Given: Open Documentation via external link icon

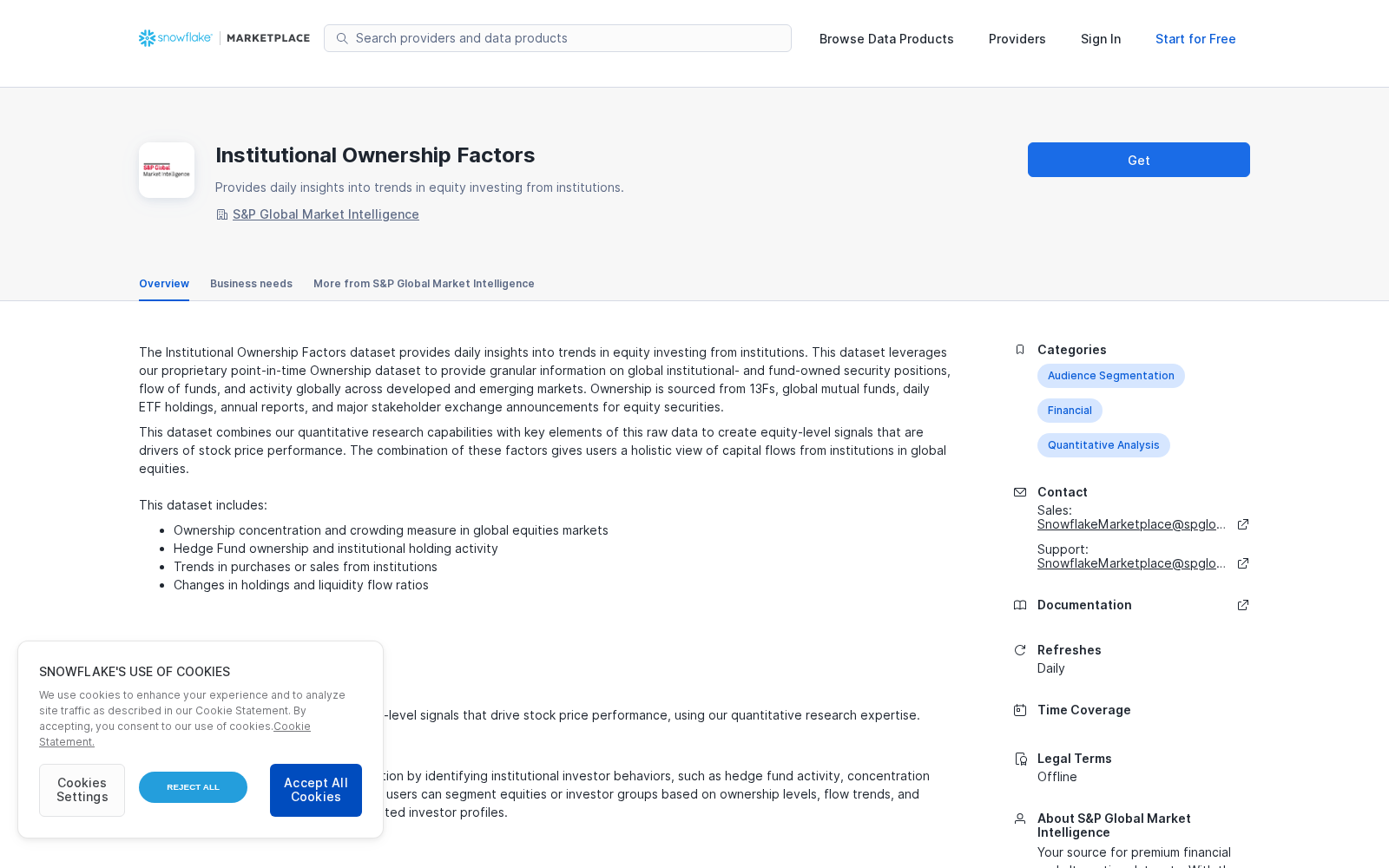Looking at the screenshot, I should click(1243, 605).
